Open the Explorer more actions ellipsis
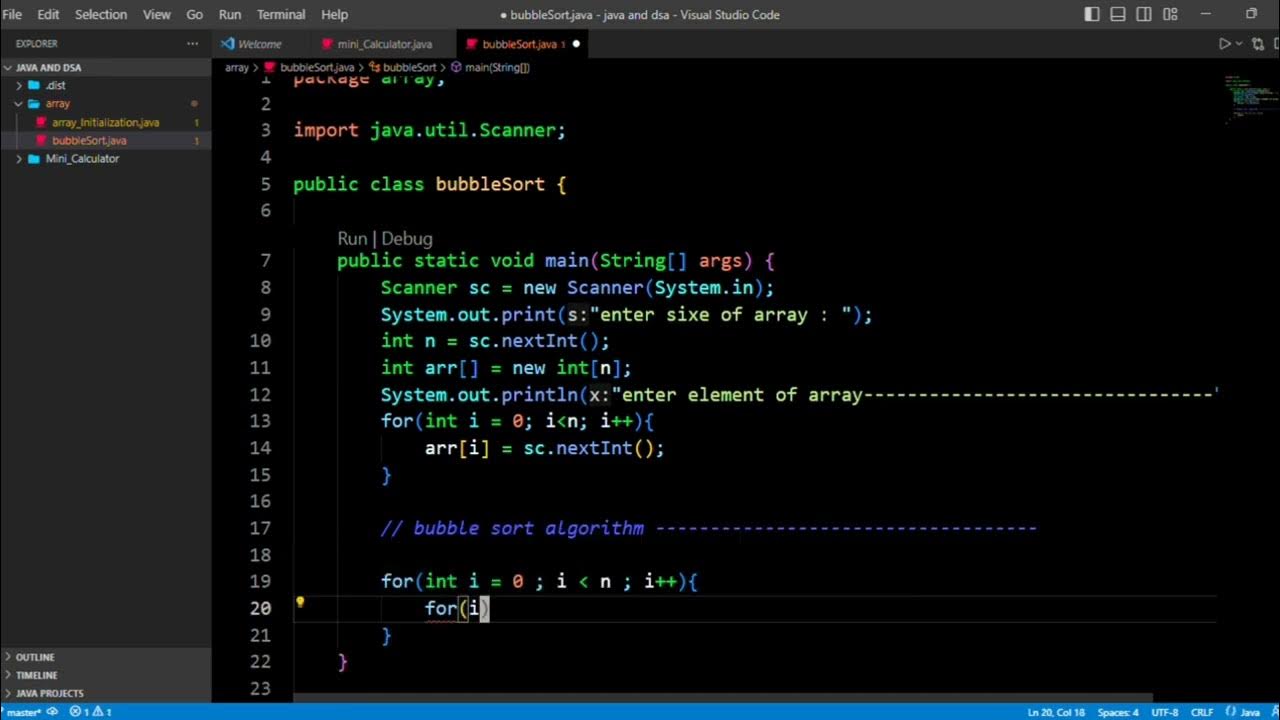The height and width of the screenshot is (720, 1280). [192, 44]
